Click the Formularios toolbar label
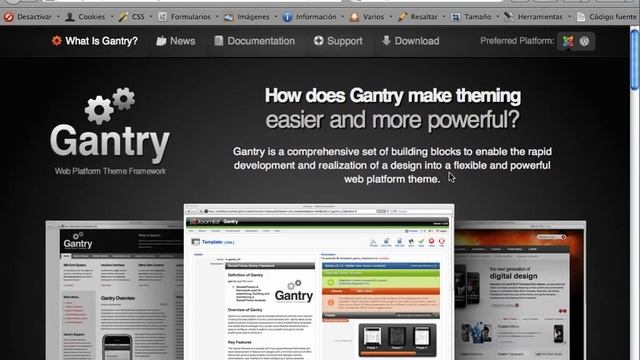The image size is (640, 360). (191, 17)
